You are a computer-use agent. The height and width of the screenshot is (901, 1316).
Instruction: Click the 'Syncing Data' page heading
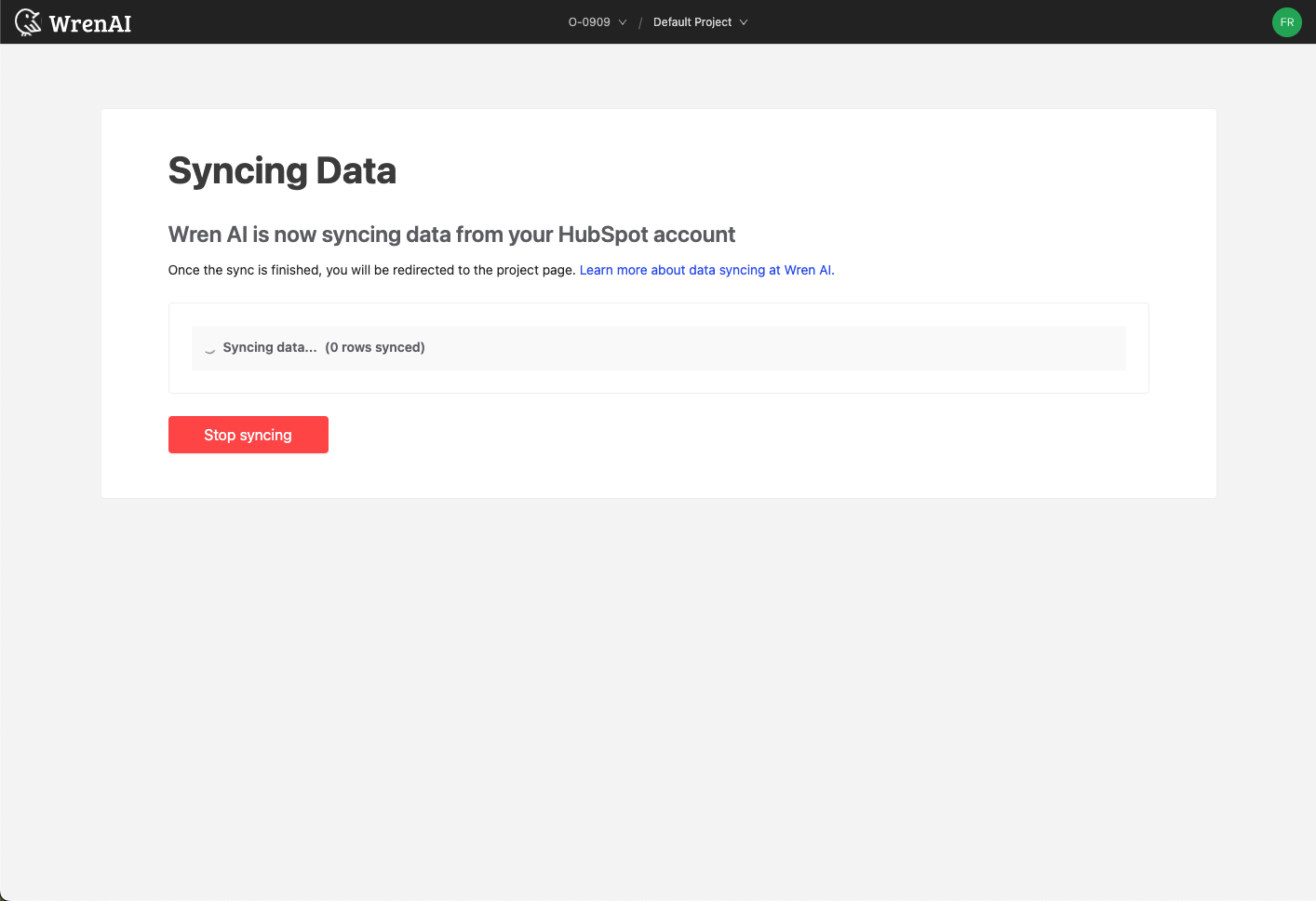282,171
